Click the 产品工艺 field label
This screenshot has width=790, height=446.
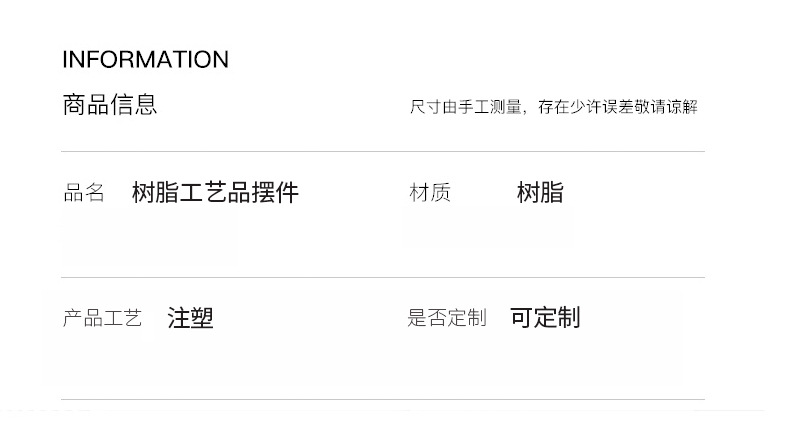103,319
